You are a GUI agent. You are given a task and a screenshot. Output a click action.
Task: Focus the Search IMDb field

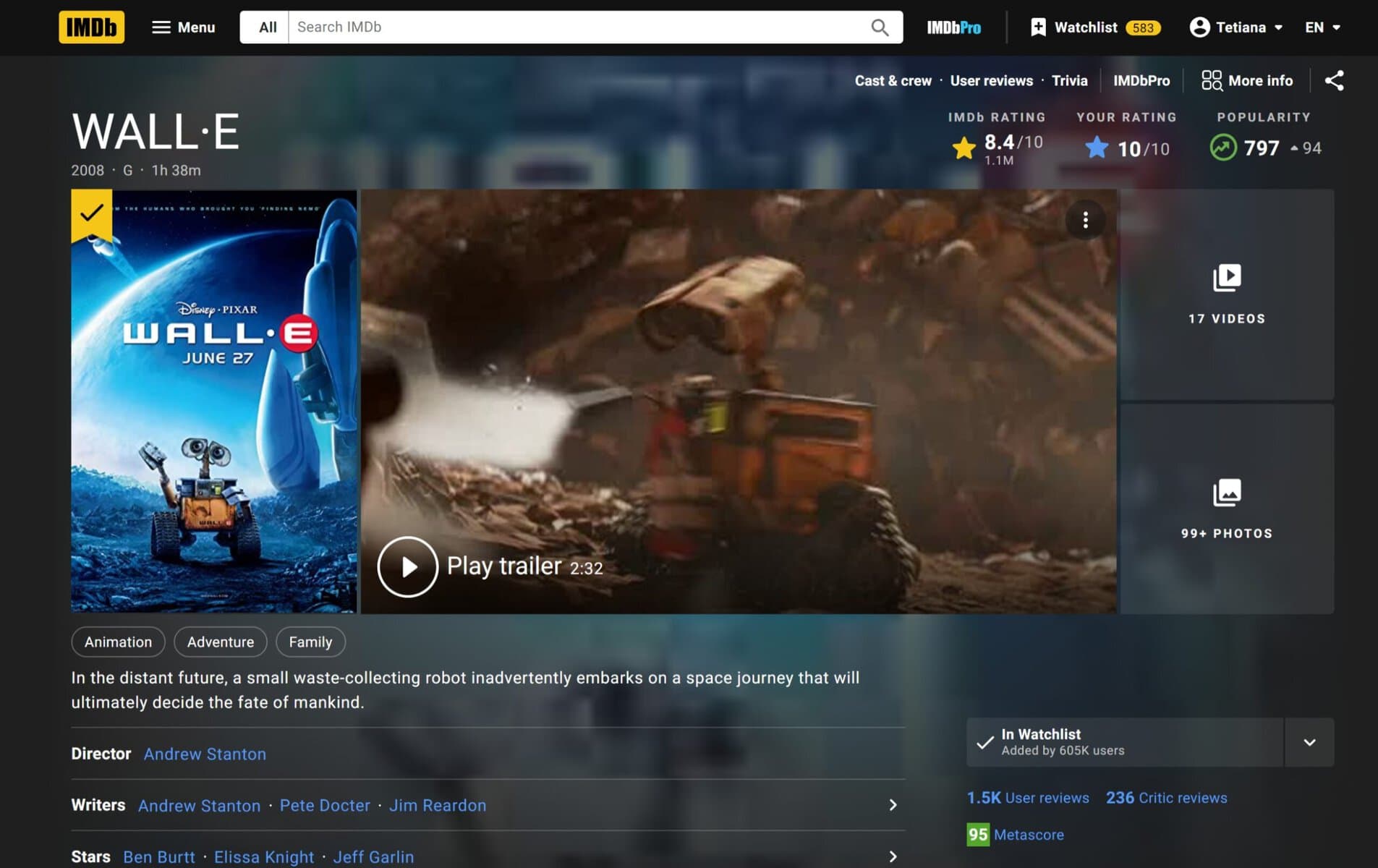[579, 27]
